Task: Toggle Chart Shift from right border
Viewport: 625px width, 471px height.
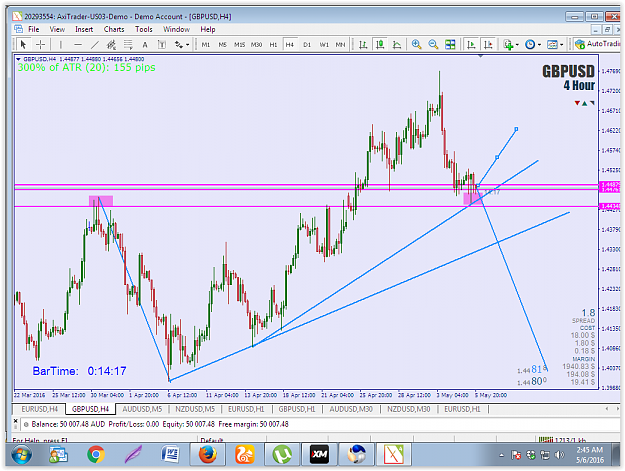Action: pyautogui.click(x=488, y=44)
